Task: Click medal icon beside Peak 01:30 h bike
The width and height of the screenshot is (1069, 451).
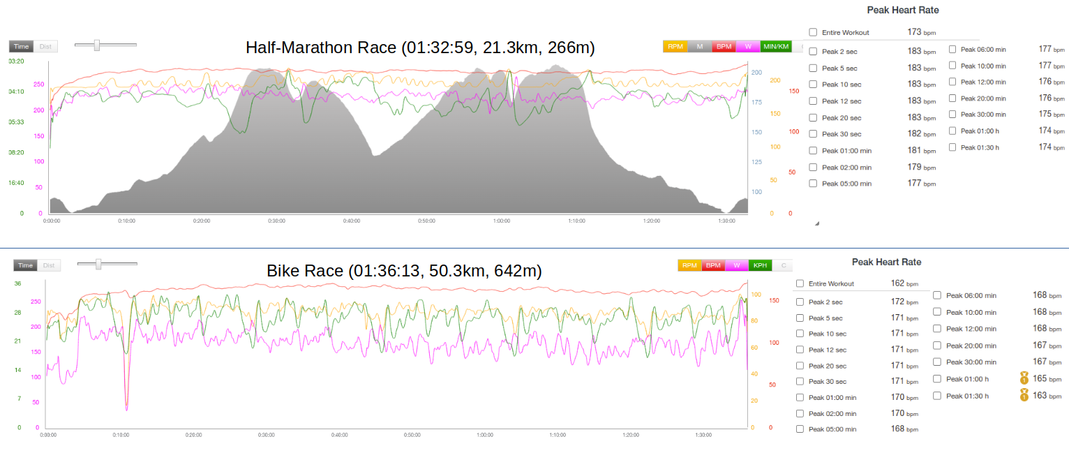Action: tap(1024, 395)
